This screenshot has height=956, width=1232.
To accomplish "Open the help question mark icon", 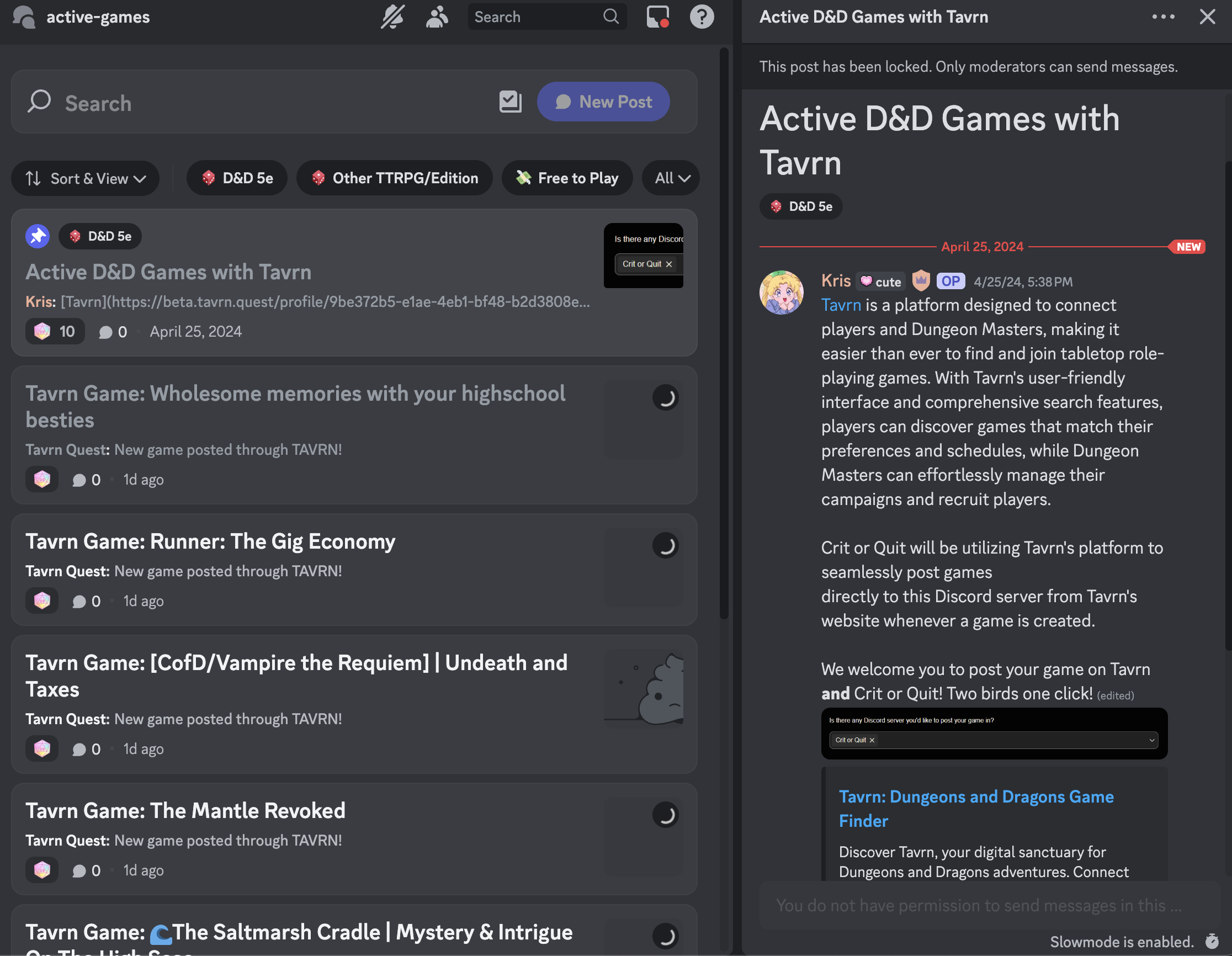I will [x=702, y=17].
